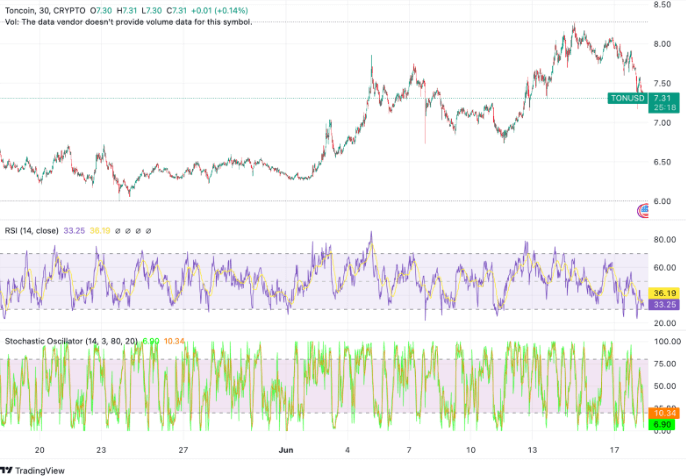This screenshot has height=476, width=686.
Task: Open the RSI (14, close) indicator legend
Action: [x=32, y=231]
